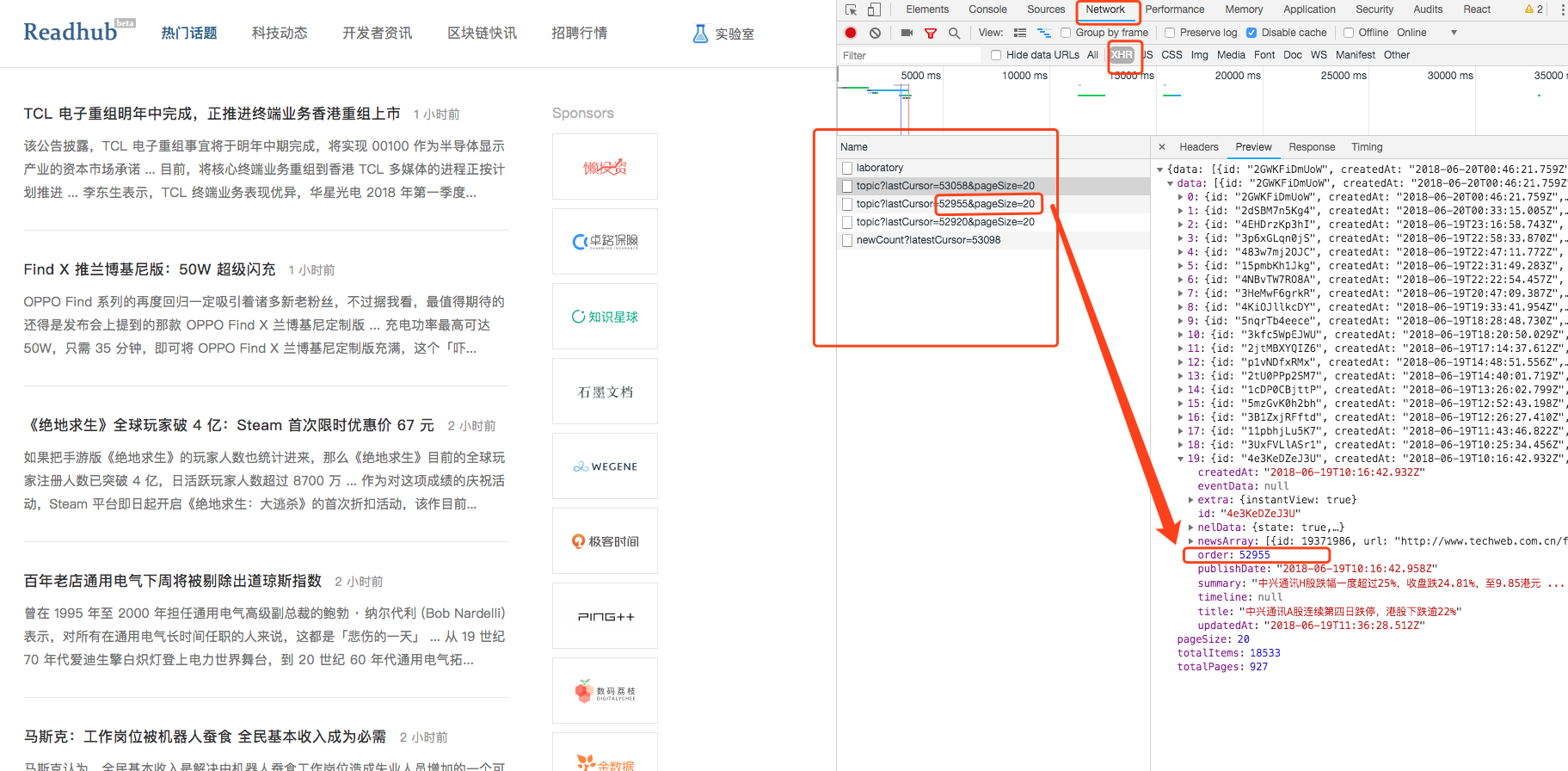Viewport: 1568px width, 771px height.
Task: Open the WEGENE sponsor card
Action: coord(605,466)
